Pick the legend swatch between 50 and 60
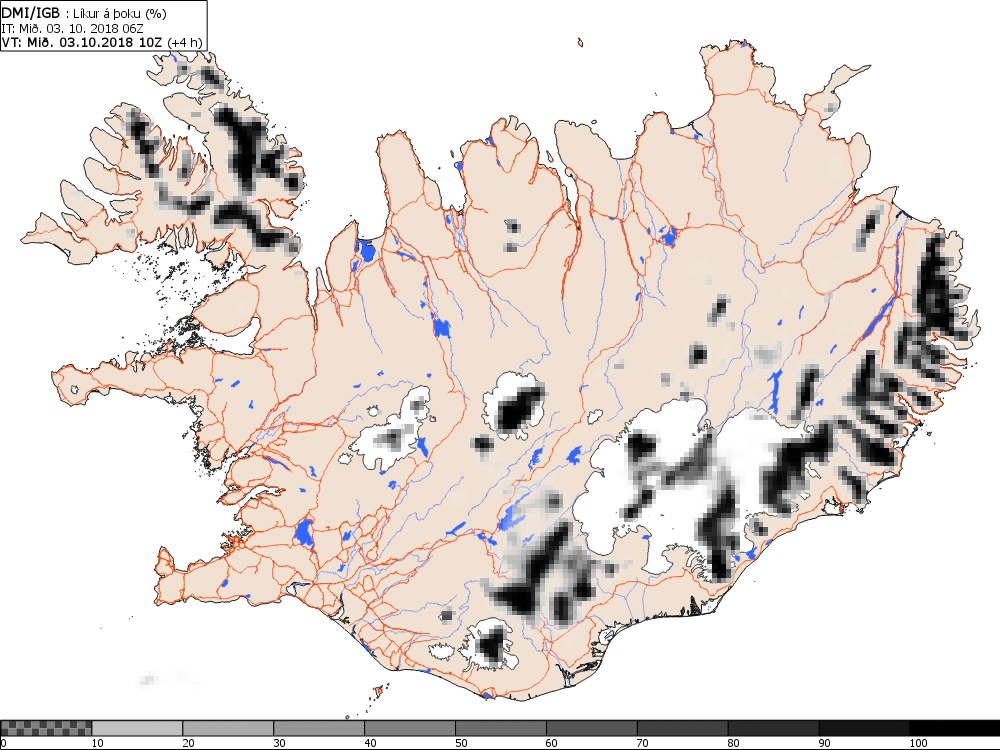This screenshot has height=750, width=1000. tap(501, 728)
